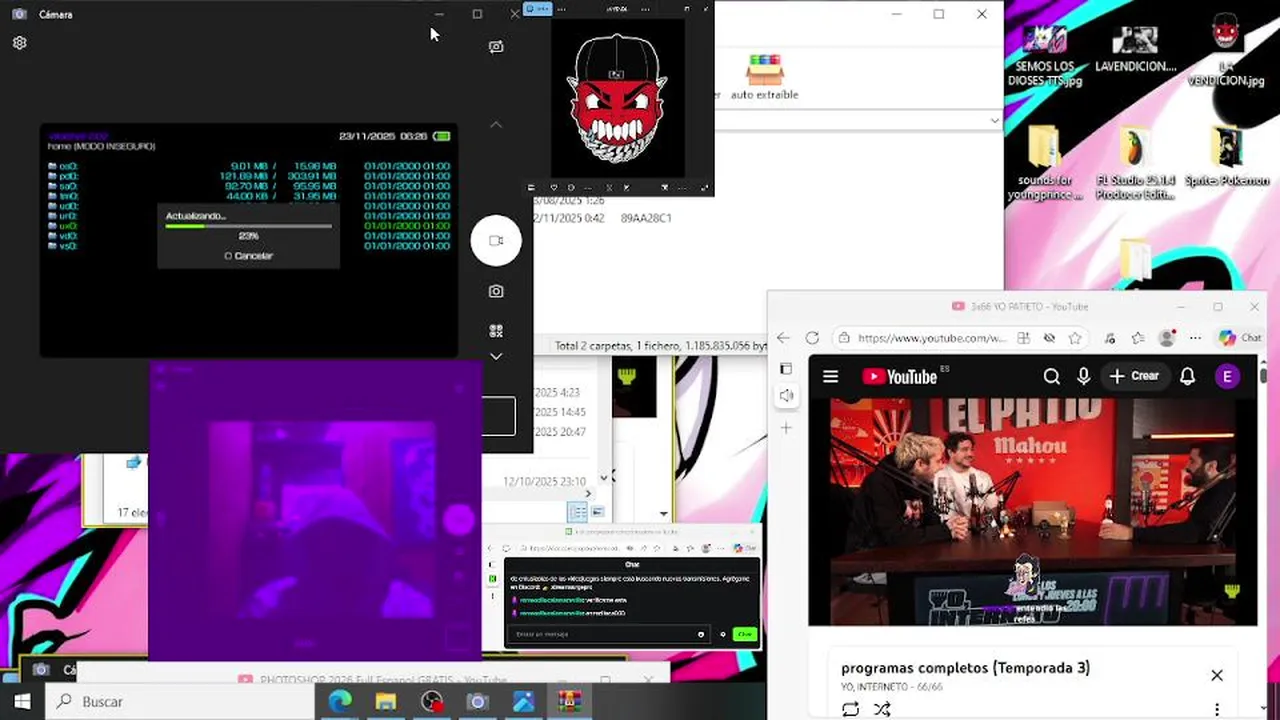Go to YouTube home via logo
The image size is (1280, 720).
pyautogui.click(x=900, y=377)
